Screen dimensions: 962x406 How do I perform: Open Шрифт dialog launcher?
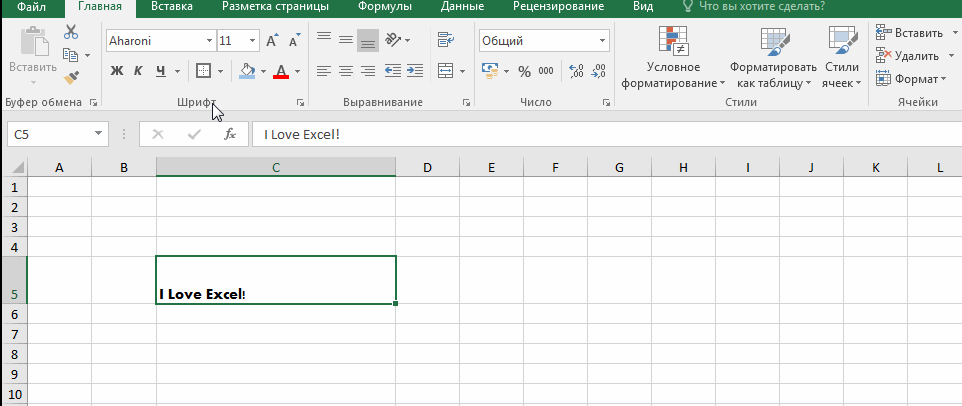coord(301,103)
